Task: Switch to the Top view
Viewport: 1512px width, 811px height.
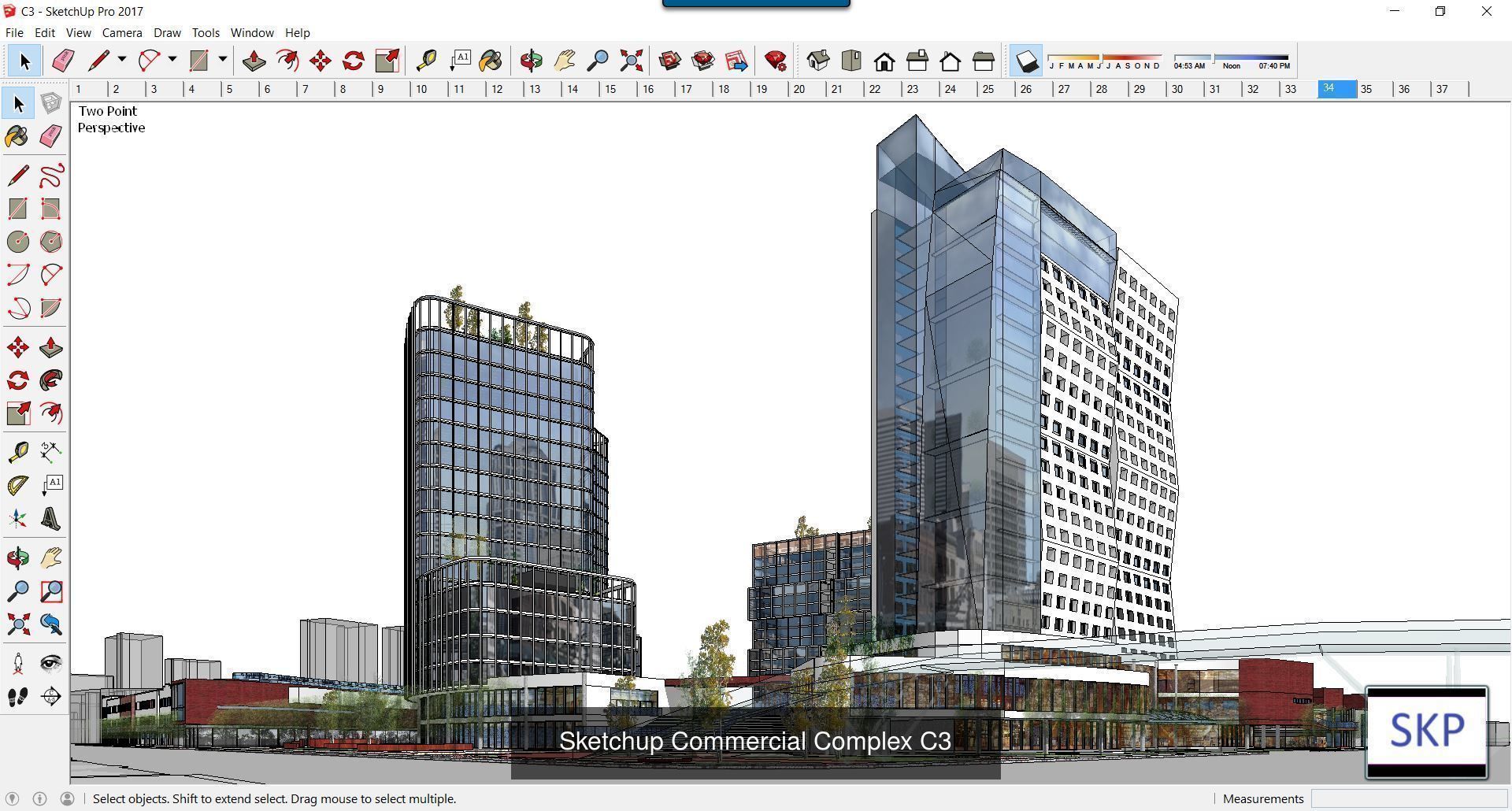Action: pyautogui.click(x=851, y=61)
